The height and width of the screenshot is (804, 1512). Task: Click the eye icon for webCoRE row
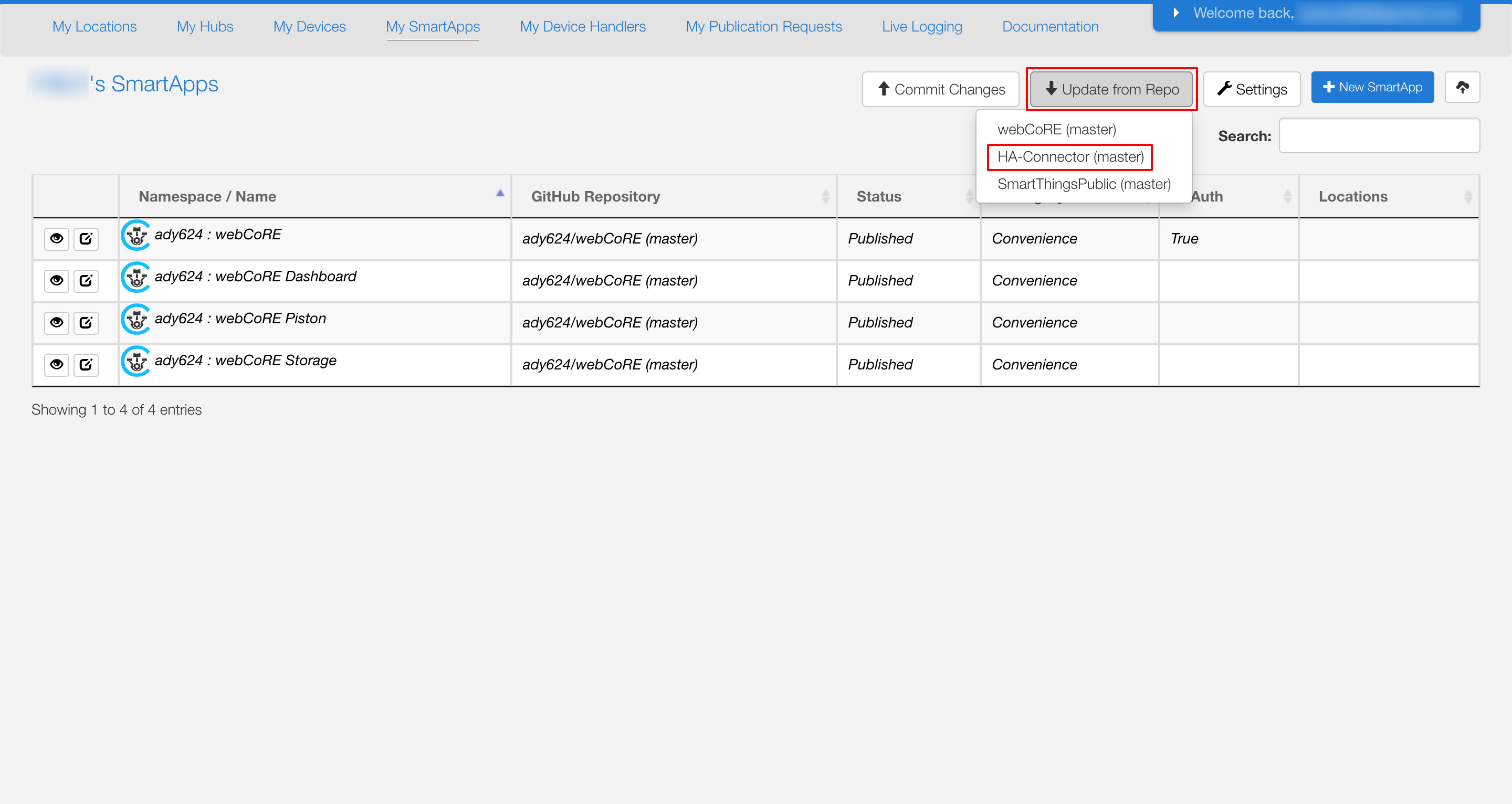[56, 238]
